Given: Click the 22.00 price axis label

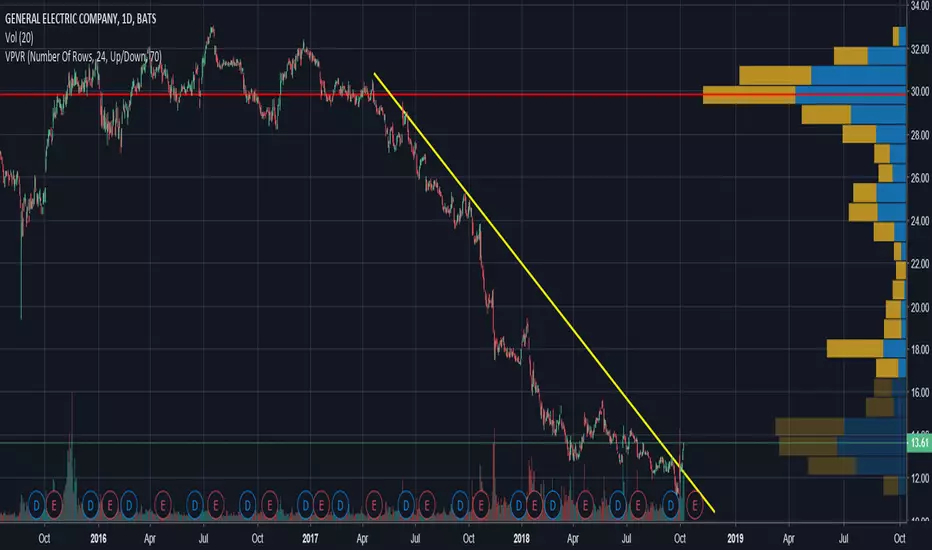Looking at the screenshot, I should 920,263.
